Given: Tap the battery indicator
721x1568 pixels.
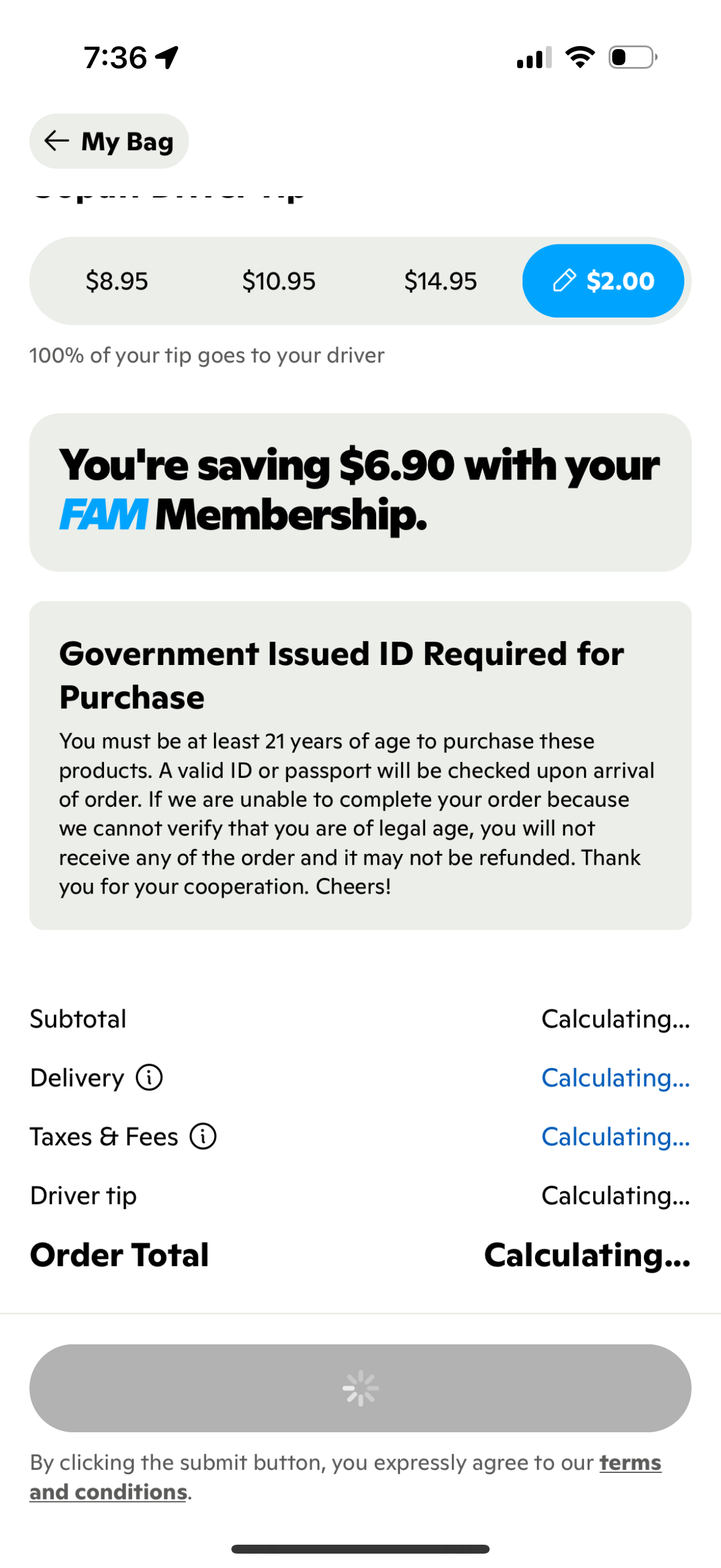Looking at the screenshot, I should tap(631, 57).
